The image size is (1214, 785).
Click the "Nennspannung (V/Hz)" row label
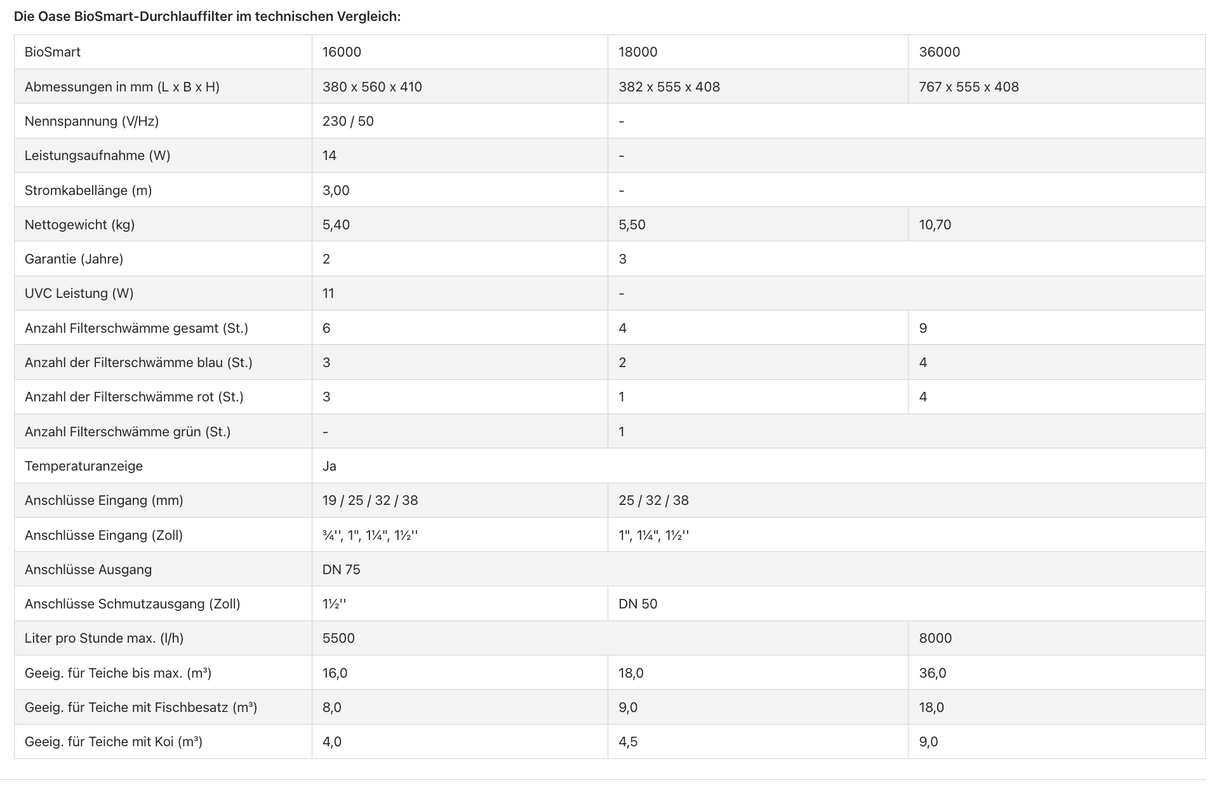click(x=92, y=121)
